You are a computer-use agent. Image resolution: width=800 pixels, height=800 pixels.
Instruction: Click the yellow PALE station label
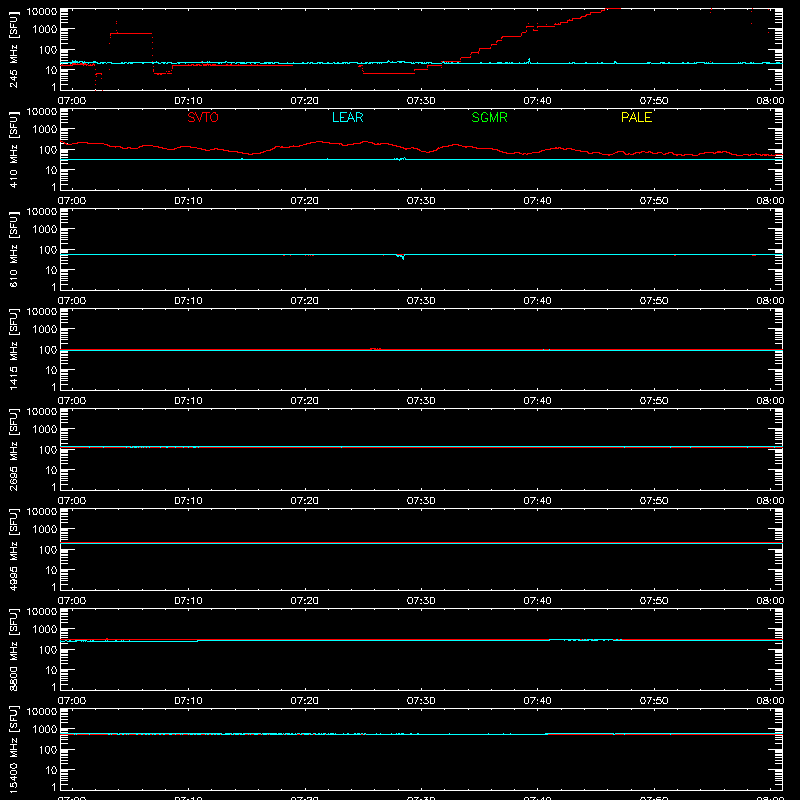point(636,117)
